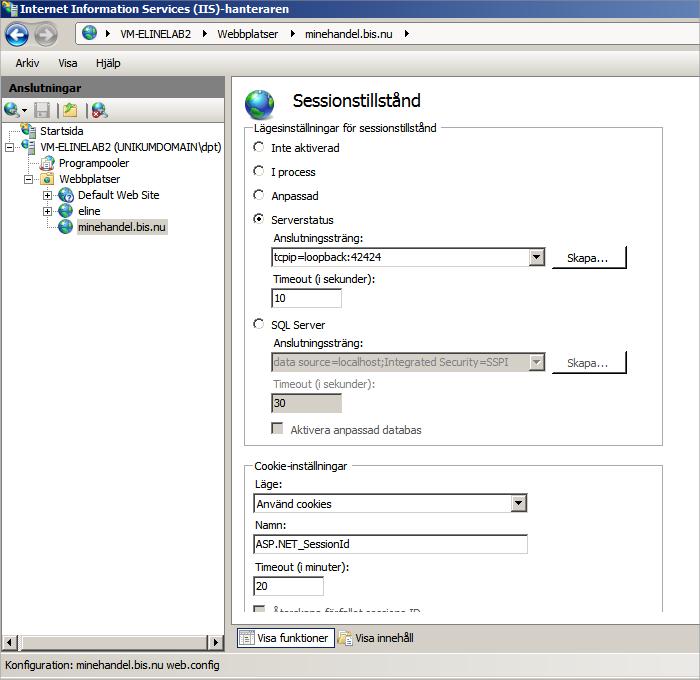This screenshot has width=700, height=680.
Task: Select Default Web Site in the tree
Action: [118, 195]
